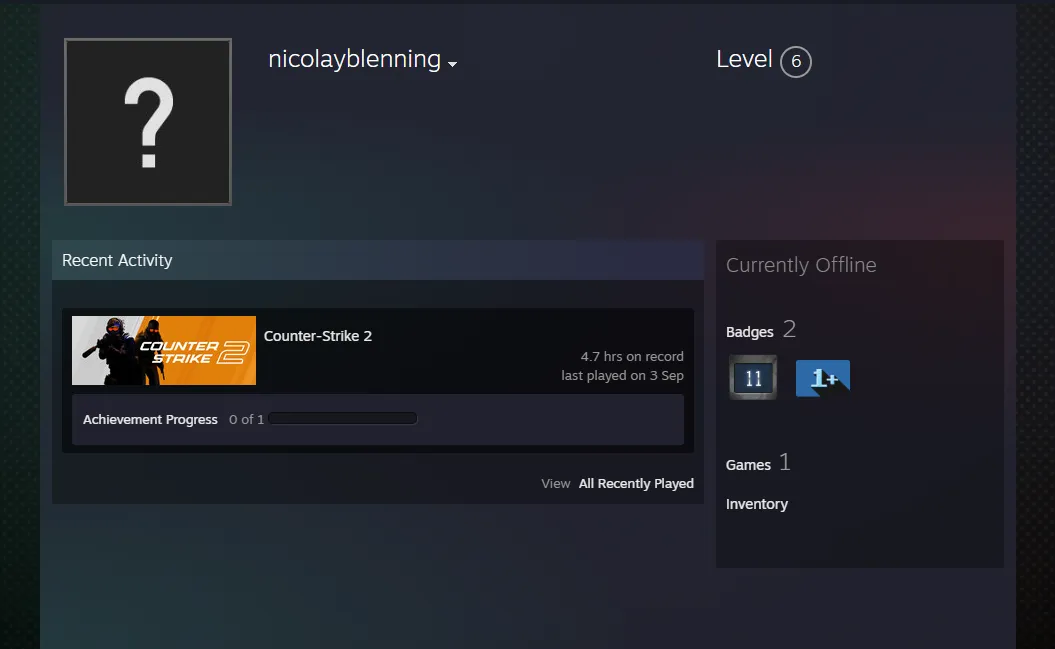
Task: Open the Inventory page
Action: (757, 504)
